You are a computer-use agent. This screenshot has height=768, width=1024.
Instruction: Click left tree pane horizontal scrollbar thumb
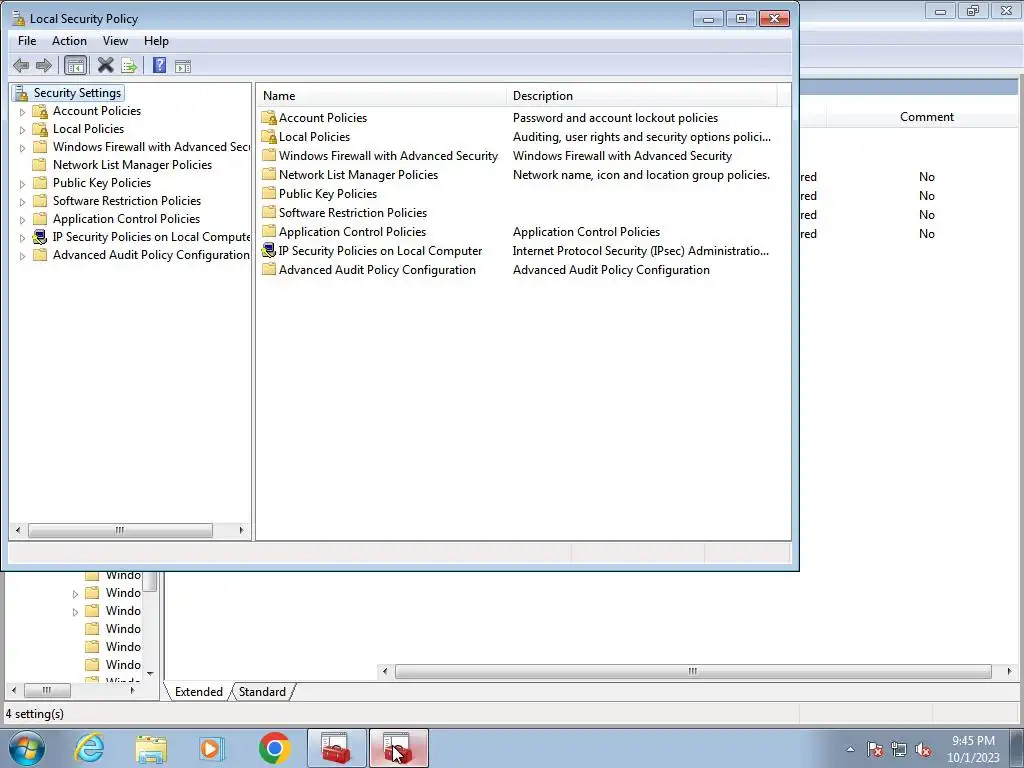[x=120, y=530]
